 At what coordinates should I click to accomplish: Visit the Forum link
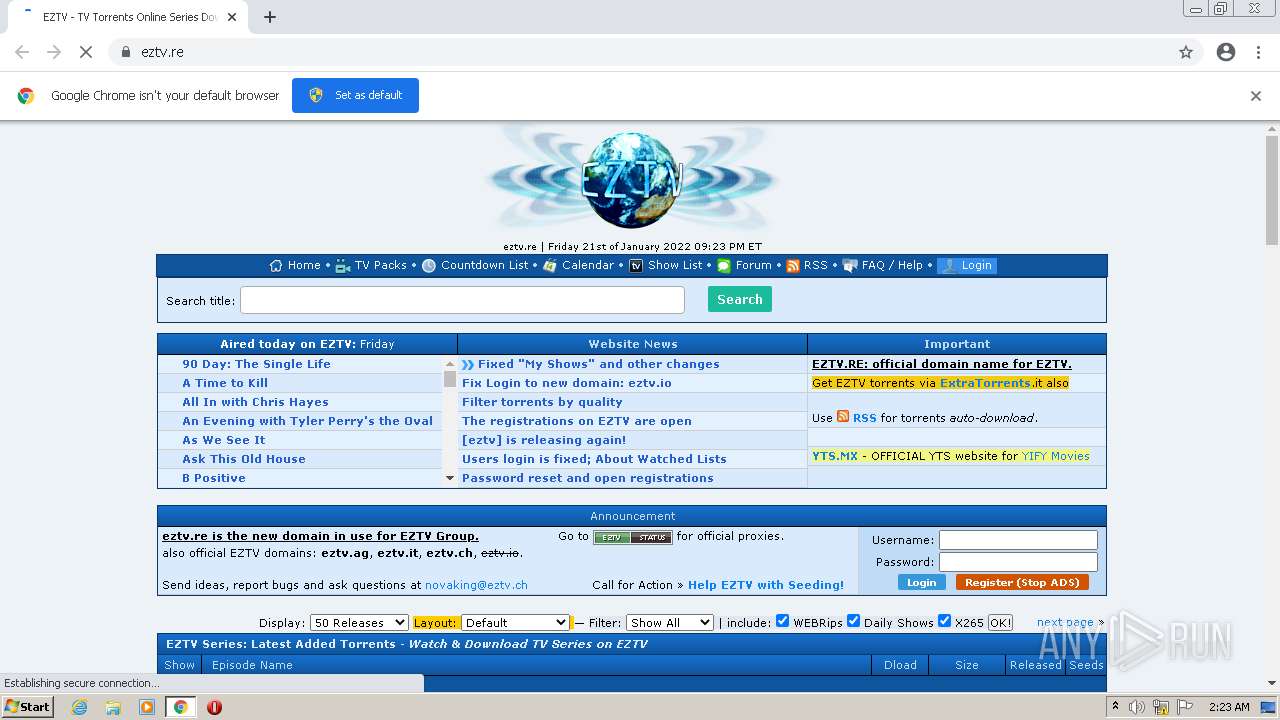[x=753, y=266]
